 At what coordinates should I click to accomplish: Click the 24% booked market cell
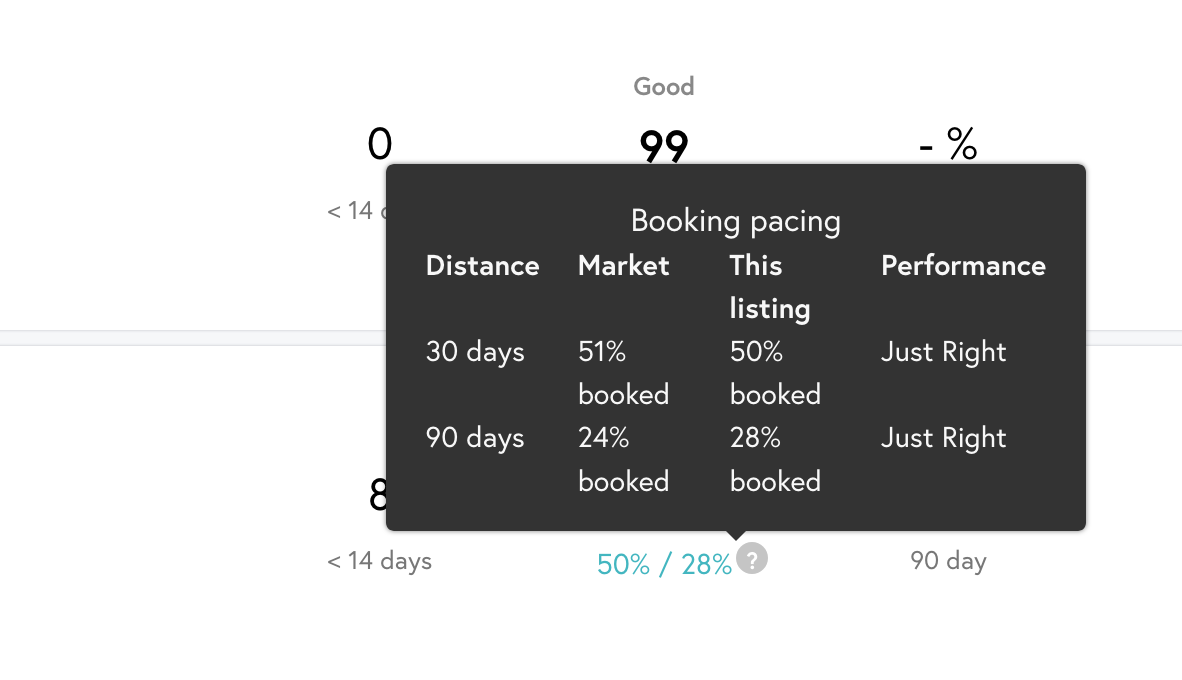[x=623, y=459]
